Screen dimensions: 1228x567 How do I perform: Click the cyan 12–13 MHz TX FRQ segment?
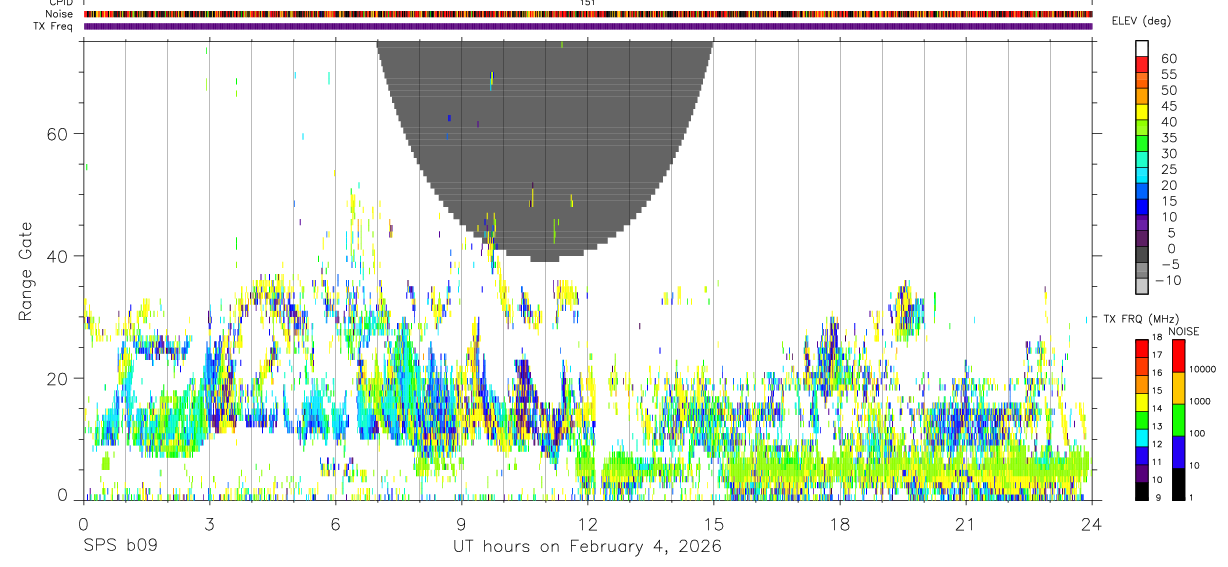[1142, 437]
